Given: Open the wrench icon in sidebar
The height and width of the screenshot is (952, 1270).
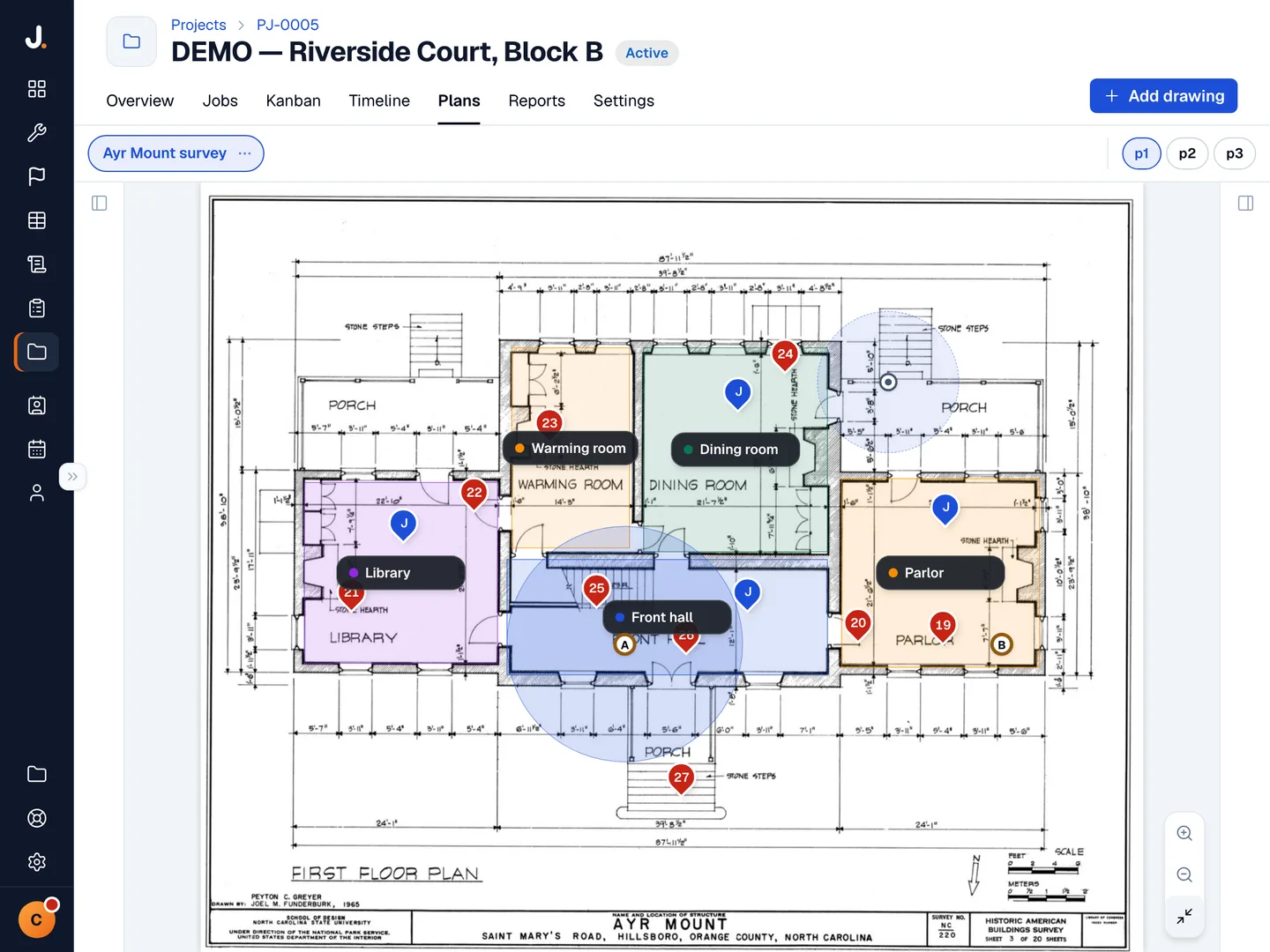Looking at the screenshot, I should tap(37, 133).
